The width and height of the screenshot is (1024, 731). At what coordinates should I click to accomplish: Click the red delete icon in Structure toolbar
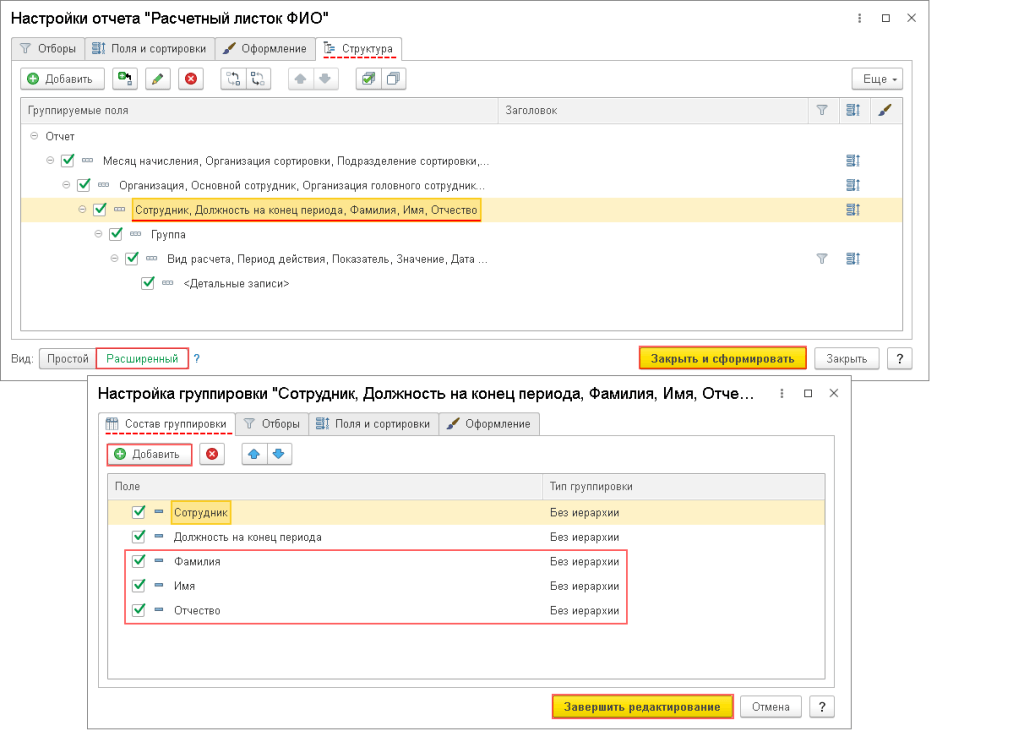(191, 79)
